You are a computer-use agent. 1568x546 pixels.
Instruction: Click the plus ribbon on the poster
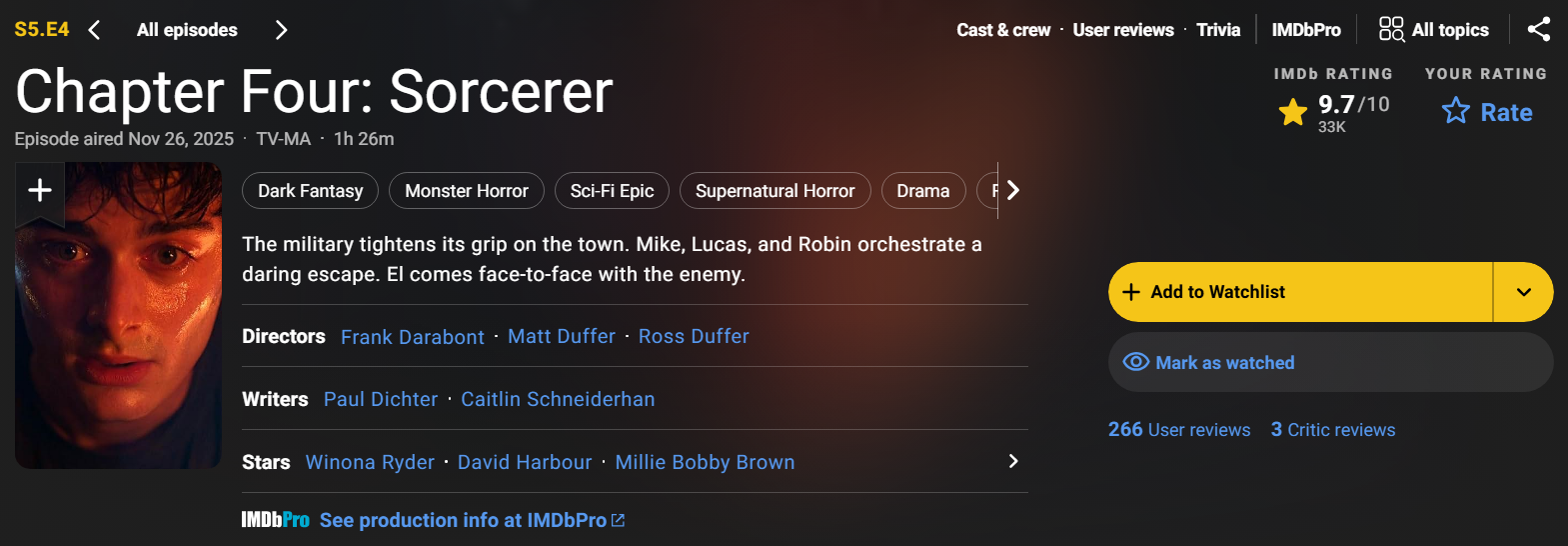[x=40, y=190]
